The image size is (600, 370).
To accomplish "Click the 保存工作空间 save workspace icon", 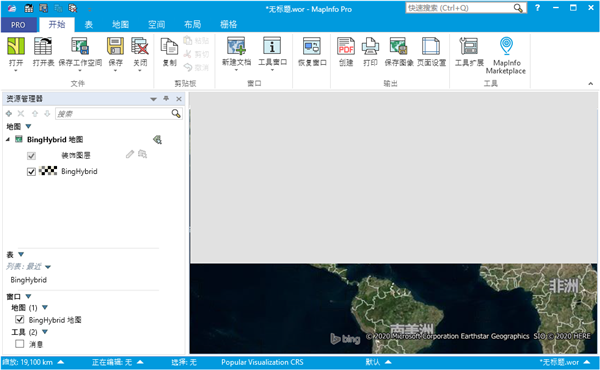I will pyautogui.click(x=80, y=46).
